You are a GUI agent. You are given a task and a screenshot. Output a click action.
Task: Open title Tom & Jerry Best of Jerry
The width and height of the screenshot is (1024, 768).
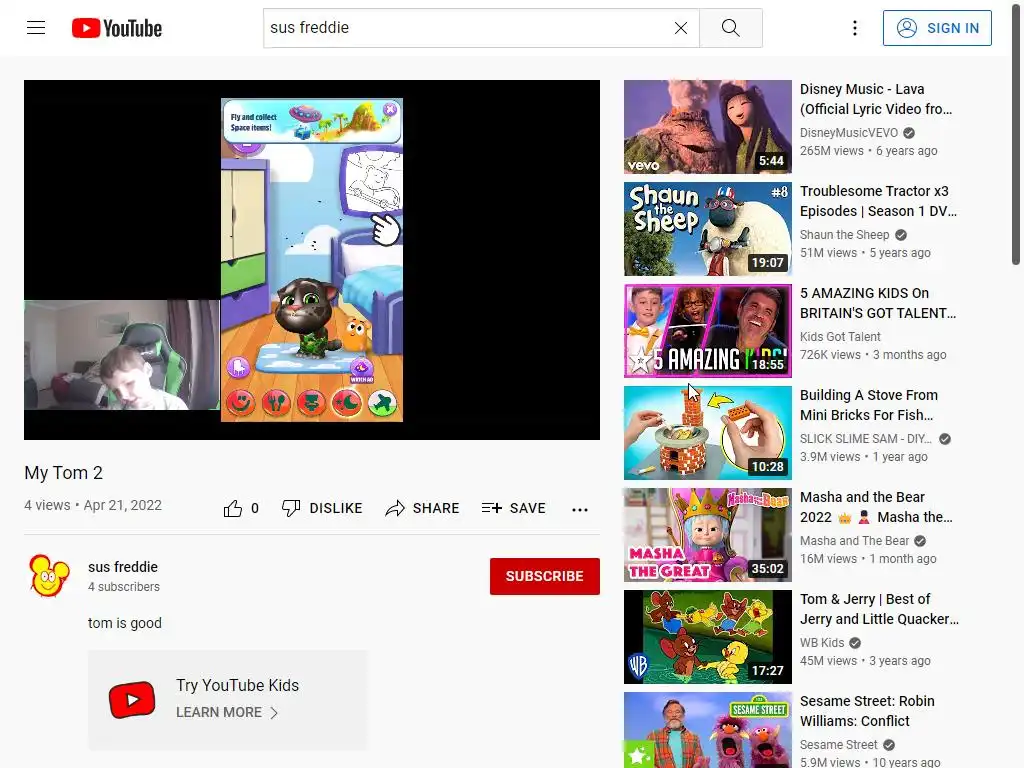[x=879, y=609]
